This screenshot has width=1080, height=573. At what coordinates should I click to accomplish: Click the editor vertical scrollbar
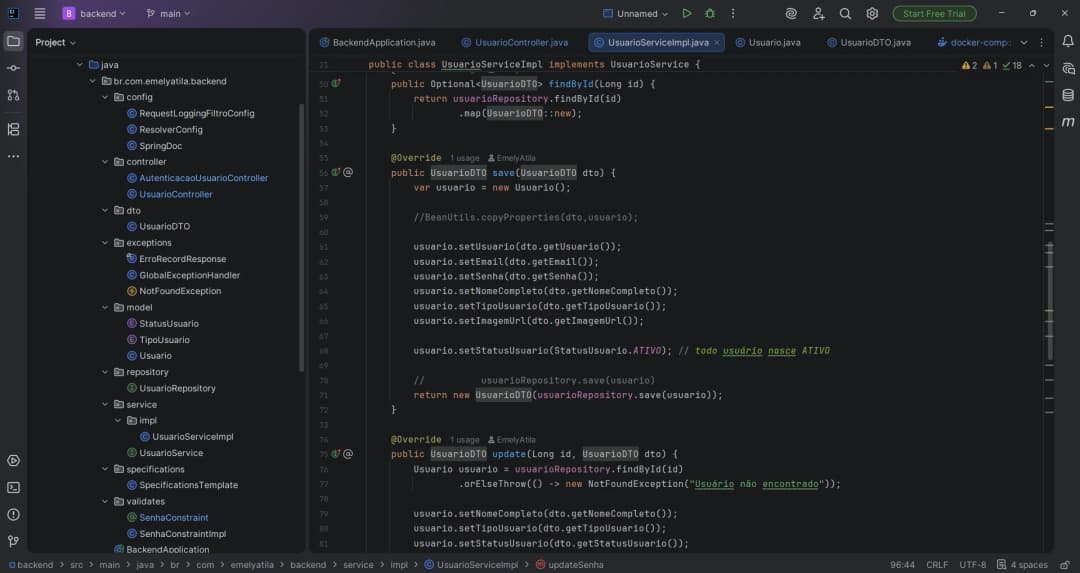1049,301
